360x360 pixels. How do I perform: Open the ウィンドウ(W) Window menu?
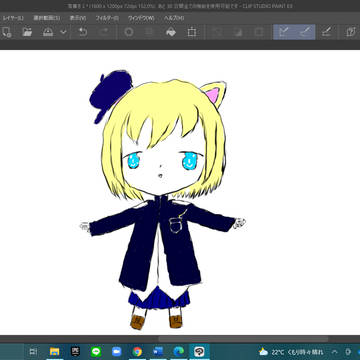point(140,18)
